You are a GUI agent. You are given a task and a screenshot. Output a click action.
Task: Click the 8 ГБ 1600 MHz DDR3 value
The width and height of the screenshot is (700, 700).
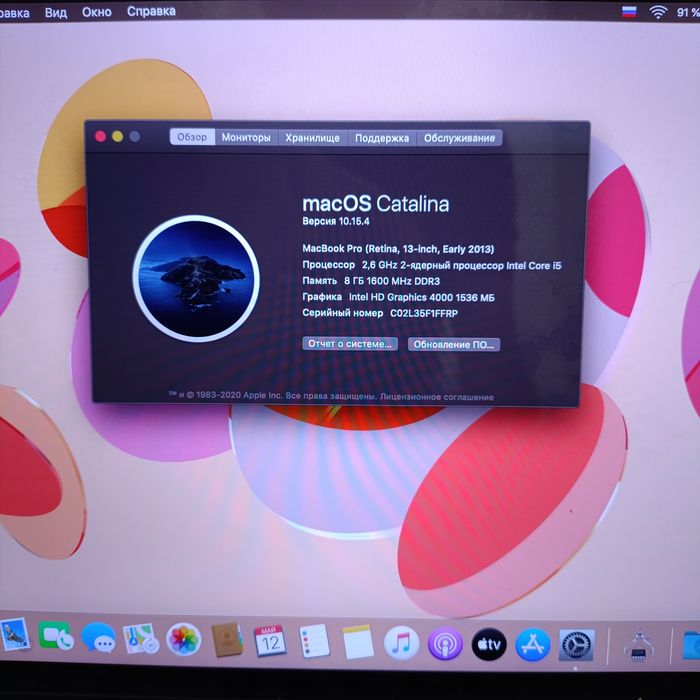(x=392, y=281)
